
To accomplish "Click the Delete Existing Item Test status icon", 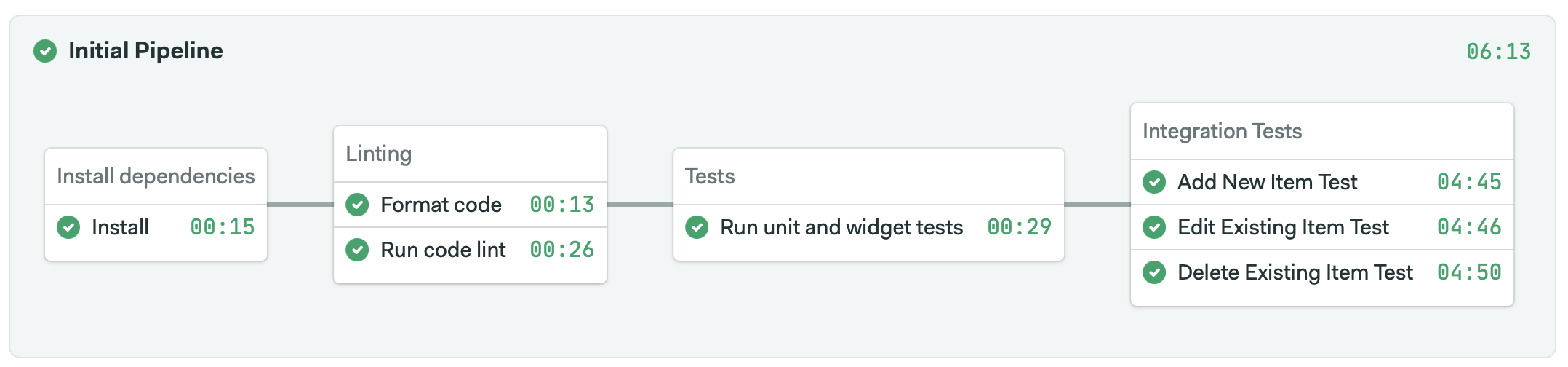I will tap(1154, 272).
